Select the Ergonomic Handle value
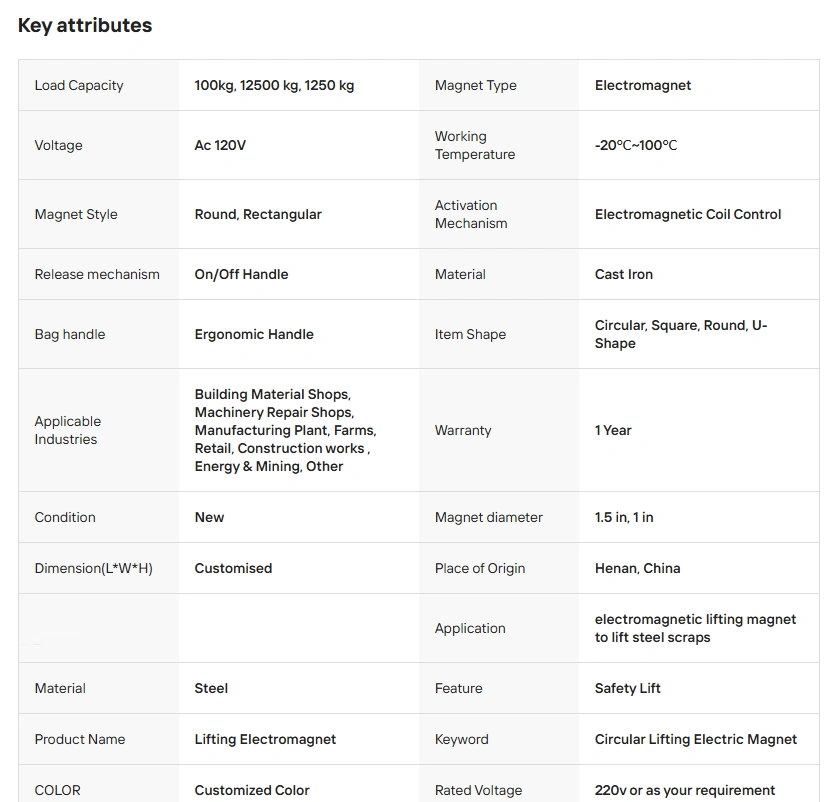The width and height of the screenshot is (840, 802). coord(254,334)
